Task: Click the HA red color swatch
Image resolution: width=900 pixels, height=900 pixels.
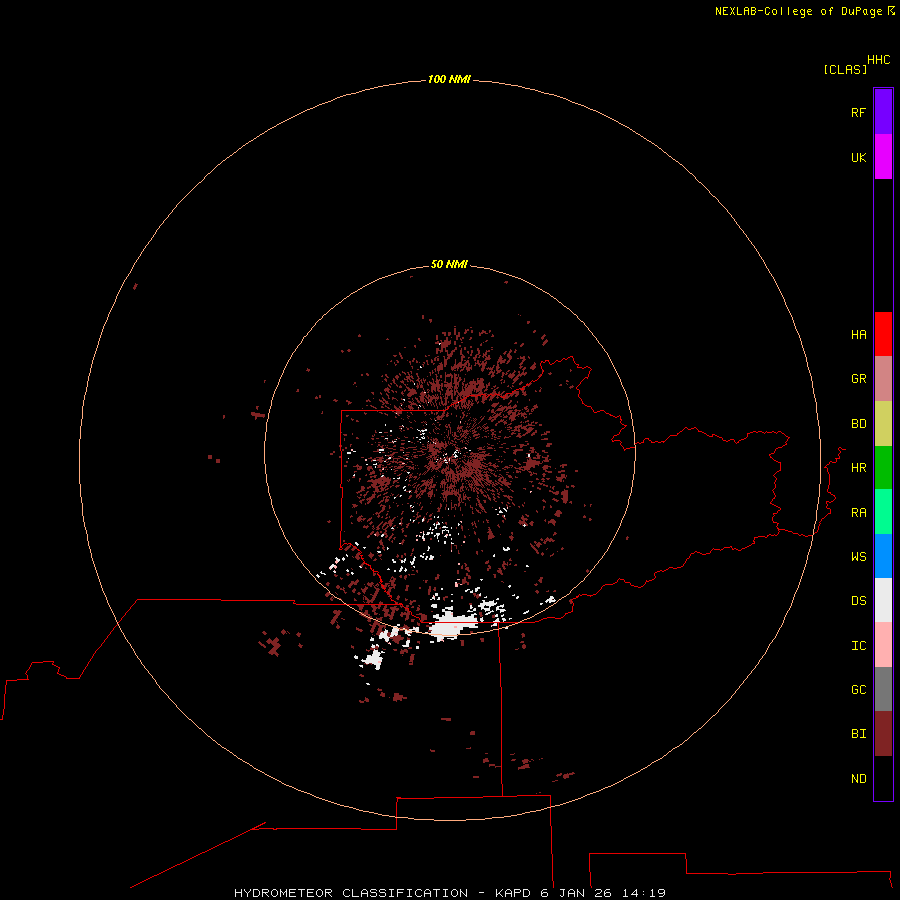Action: (x=883, y=334)
